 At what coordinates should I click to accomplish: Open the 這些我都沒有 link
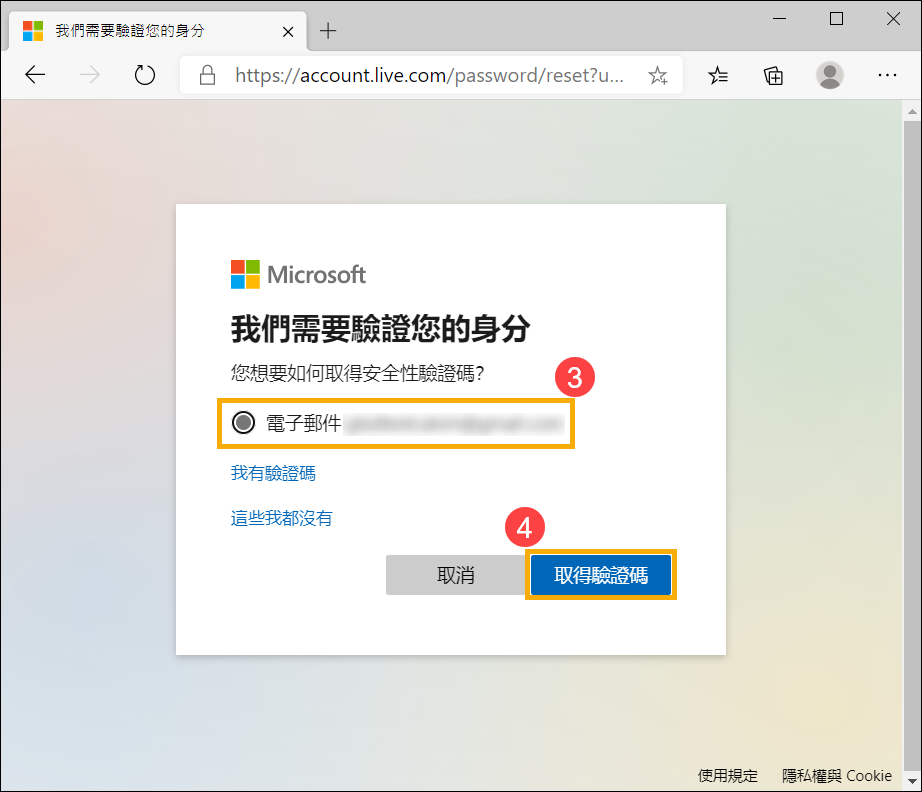tap(282, 518)
